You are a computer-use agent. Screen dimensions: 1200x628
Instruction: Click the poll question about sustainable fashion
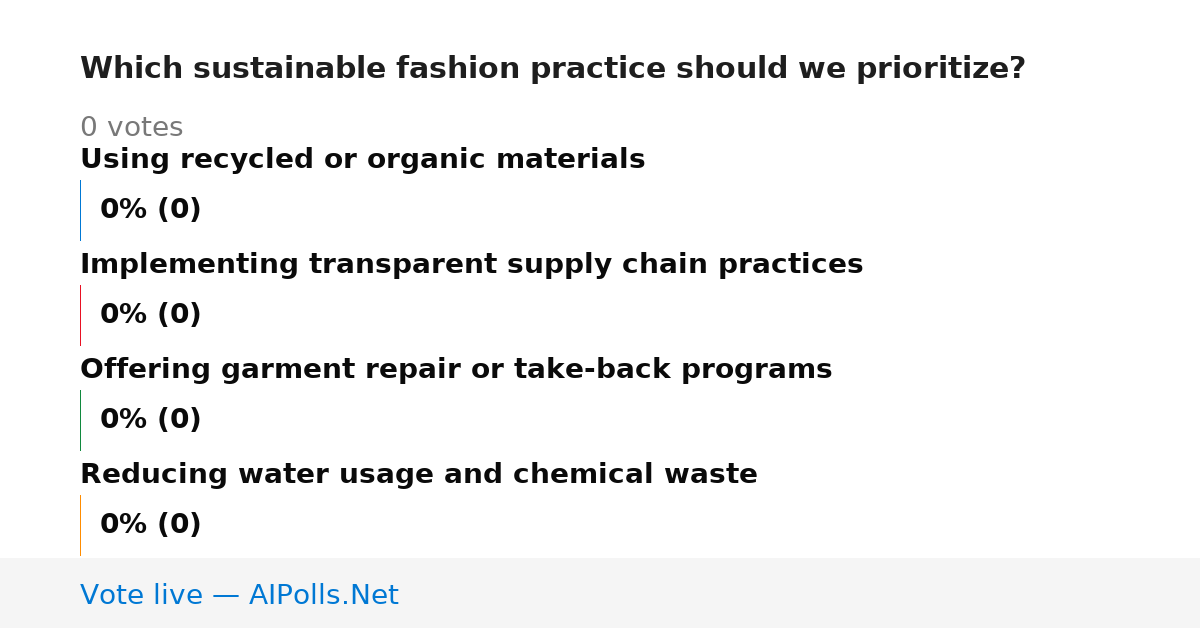tap(553, 69)
